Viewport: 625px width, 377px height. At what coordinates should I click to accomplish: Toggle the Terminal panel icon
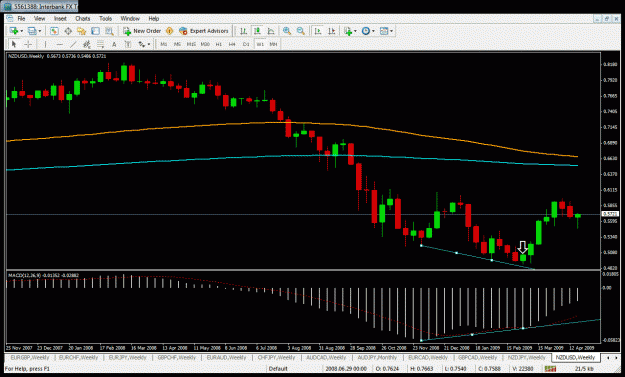coord(95,31)
